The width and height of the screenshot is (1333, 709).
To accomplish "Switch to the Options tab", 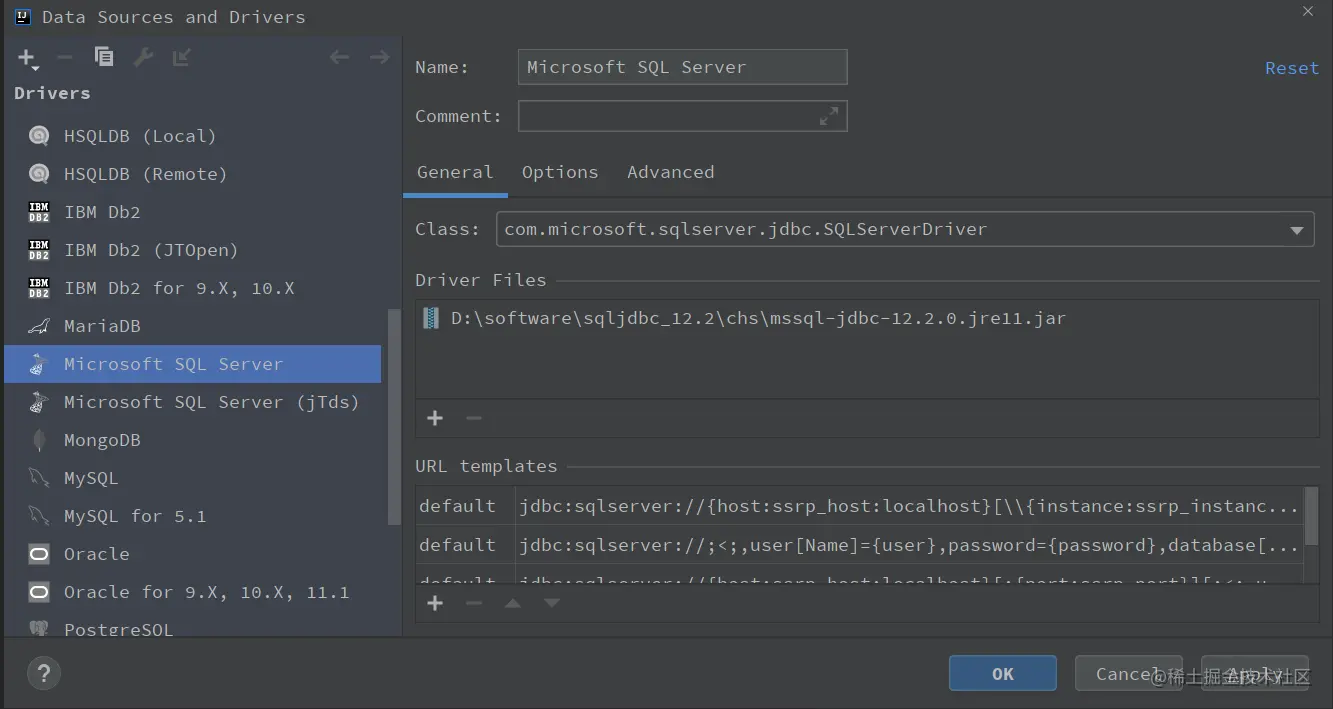I will pyautogui.click(x=560, y=172).
